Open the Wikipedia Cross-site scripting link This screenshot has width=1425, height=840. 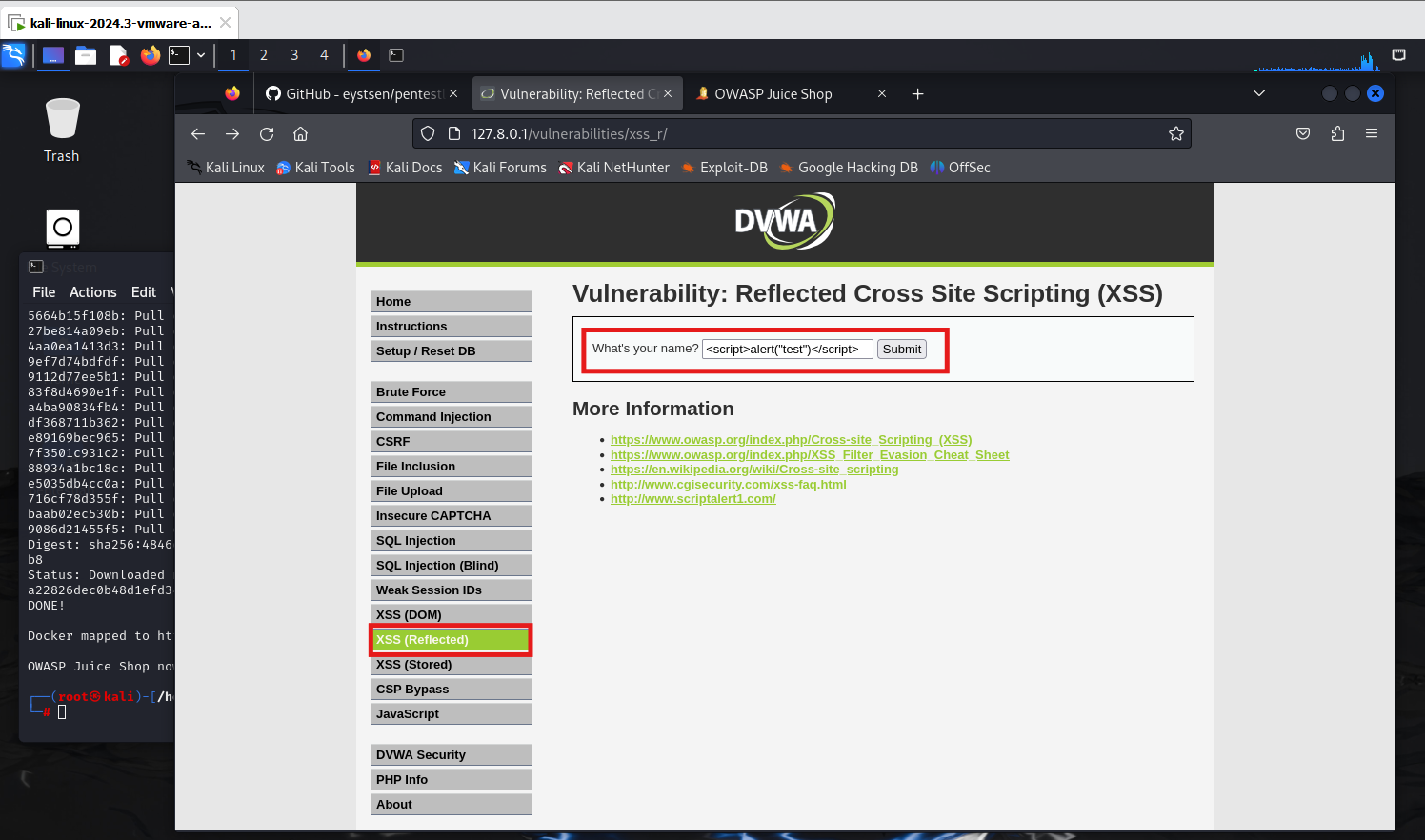pos(754,470)
